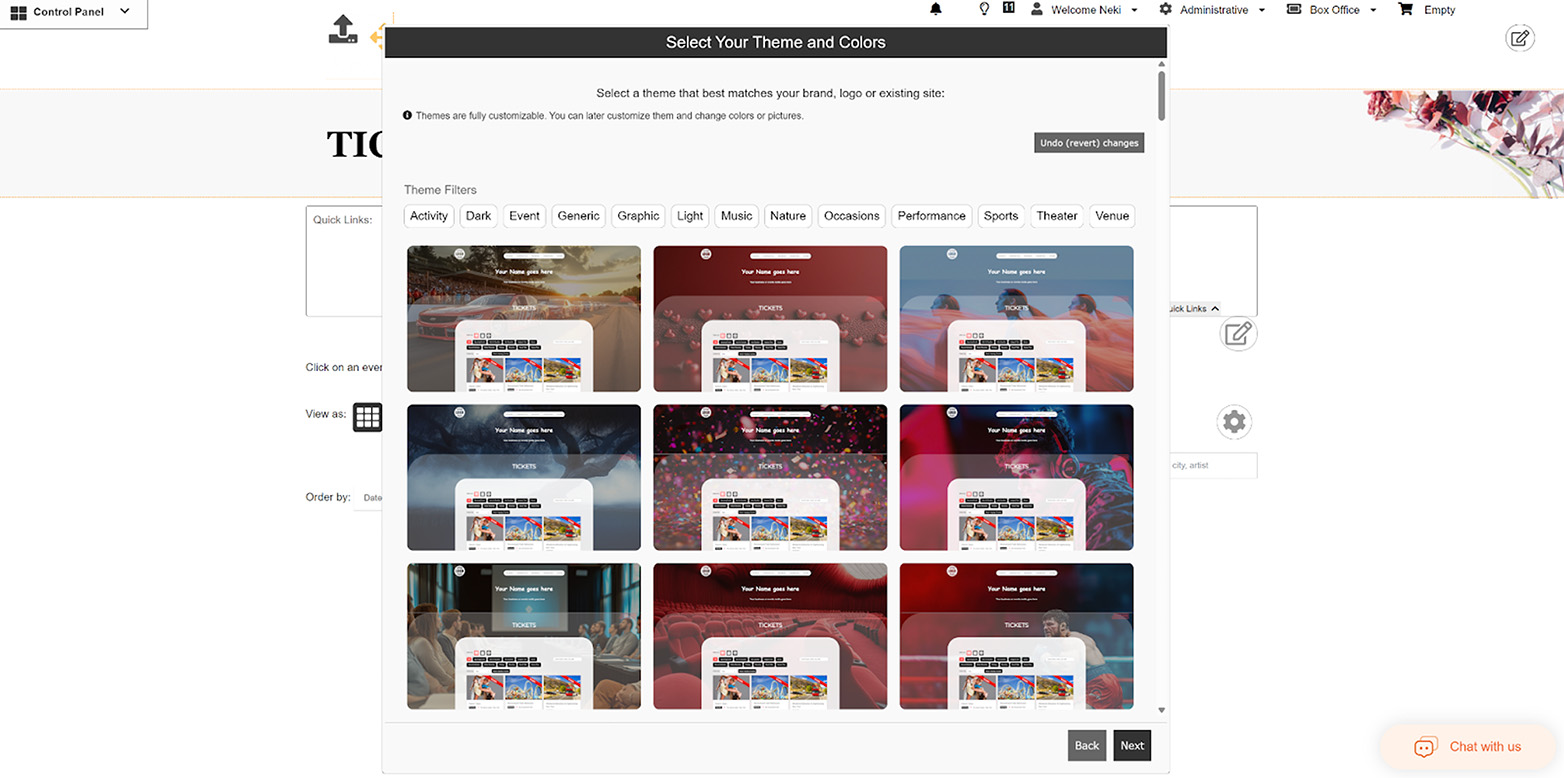Click the gear settings icon
The image size is (1564, 778).
point(1234,422)
